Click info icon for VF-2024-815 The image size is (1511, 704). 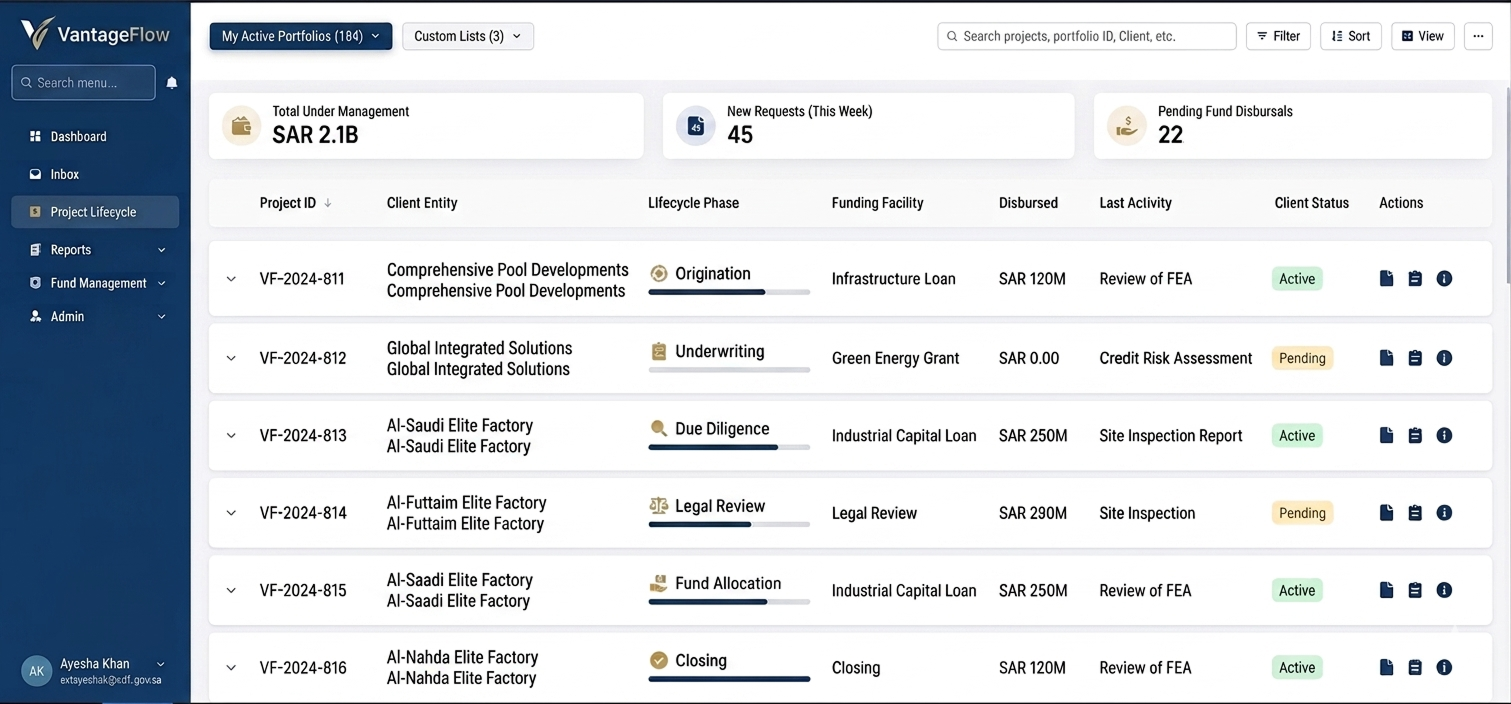click(1444, 591)
